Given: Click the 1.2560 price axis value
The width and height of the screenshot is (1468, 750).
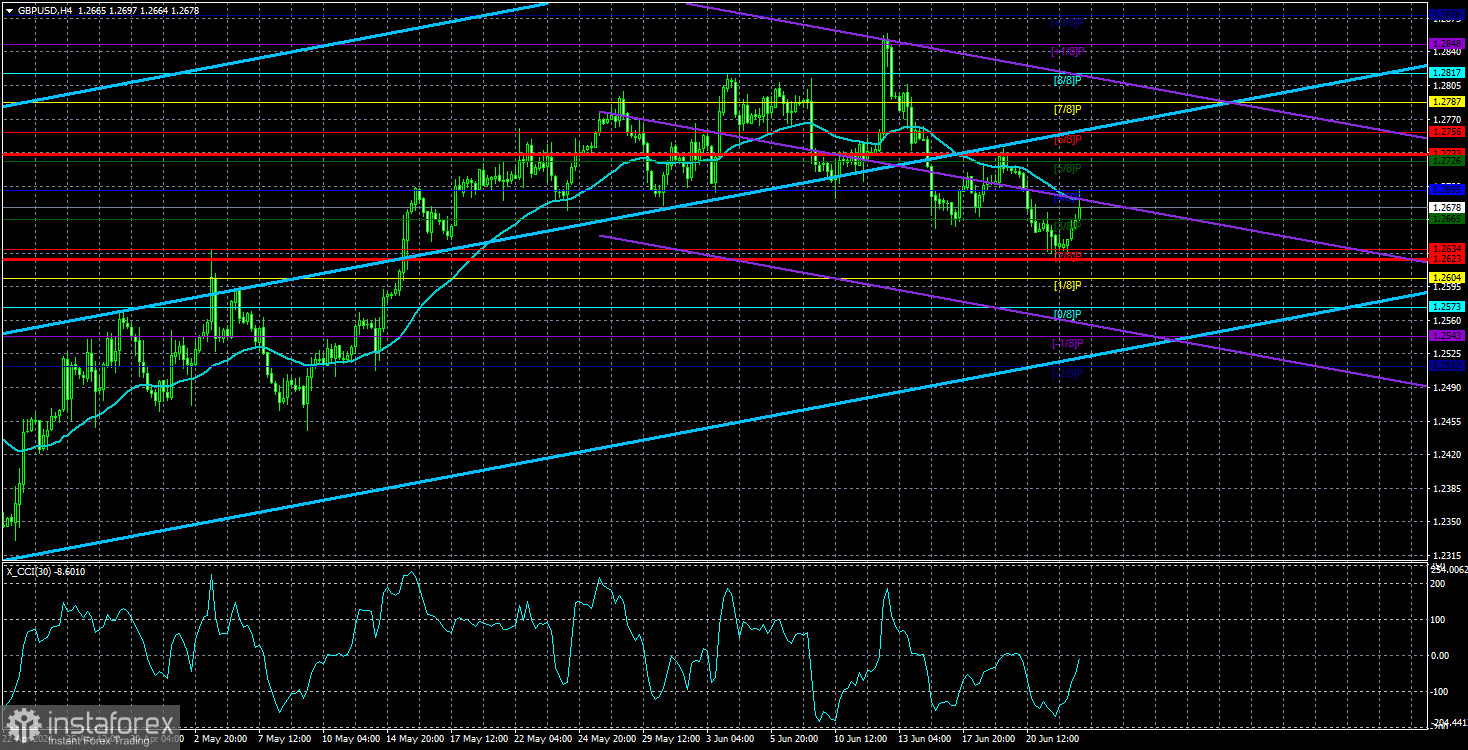Looking at the screenshot, I should (x=1447, y=320).
